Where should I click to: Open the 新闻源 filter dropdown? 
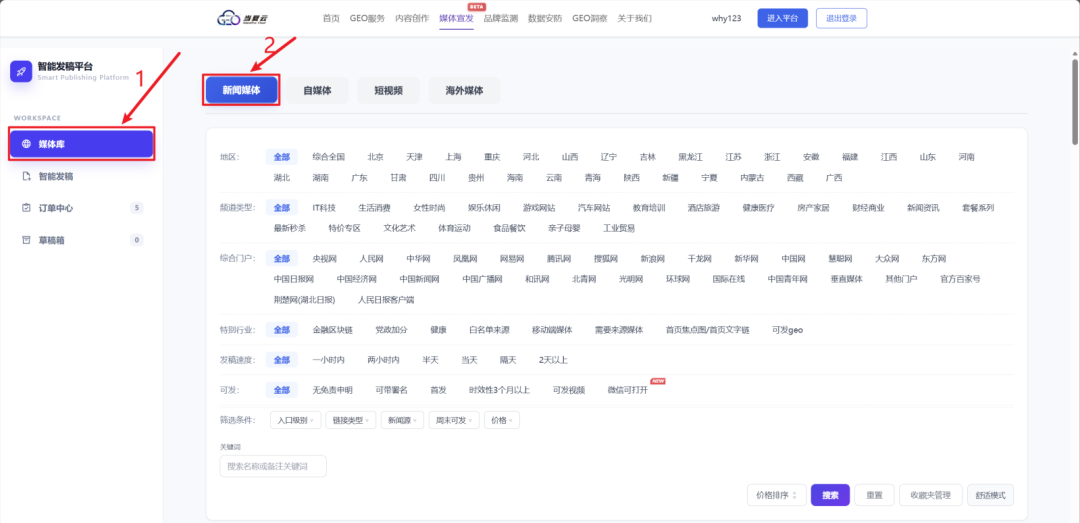[x=402, y=420]
